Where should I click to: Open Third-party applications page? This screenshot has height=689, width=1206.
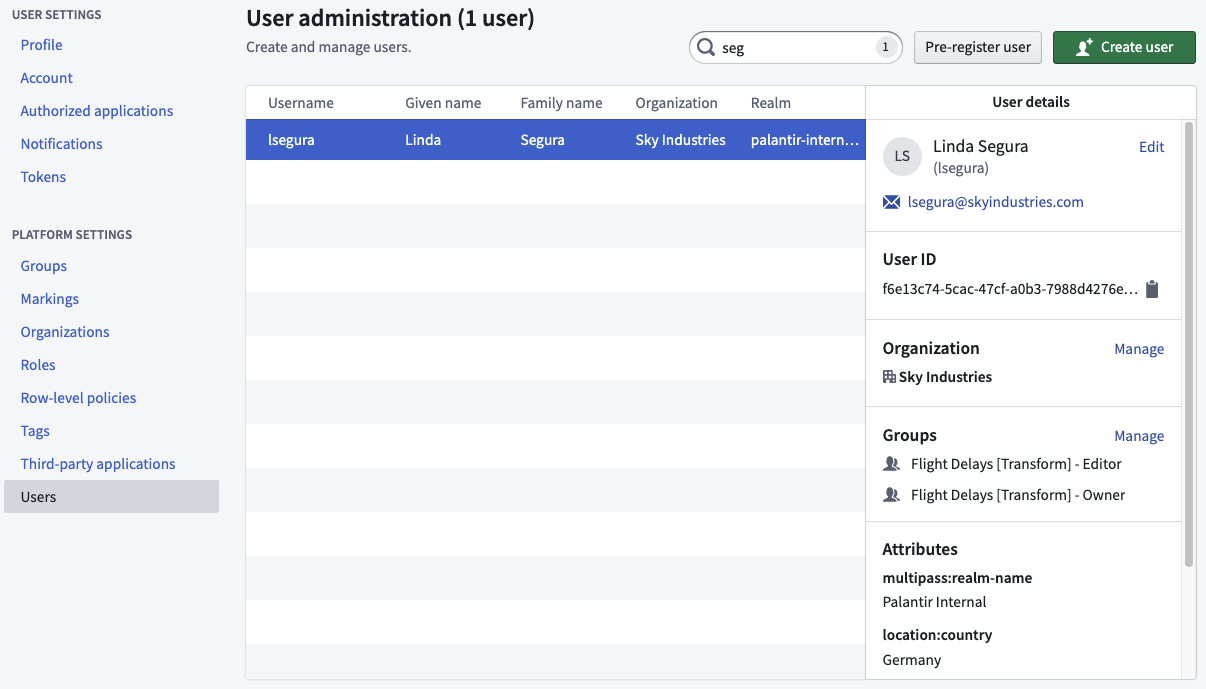click(98, 464)
